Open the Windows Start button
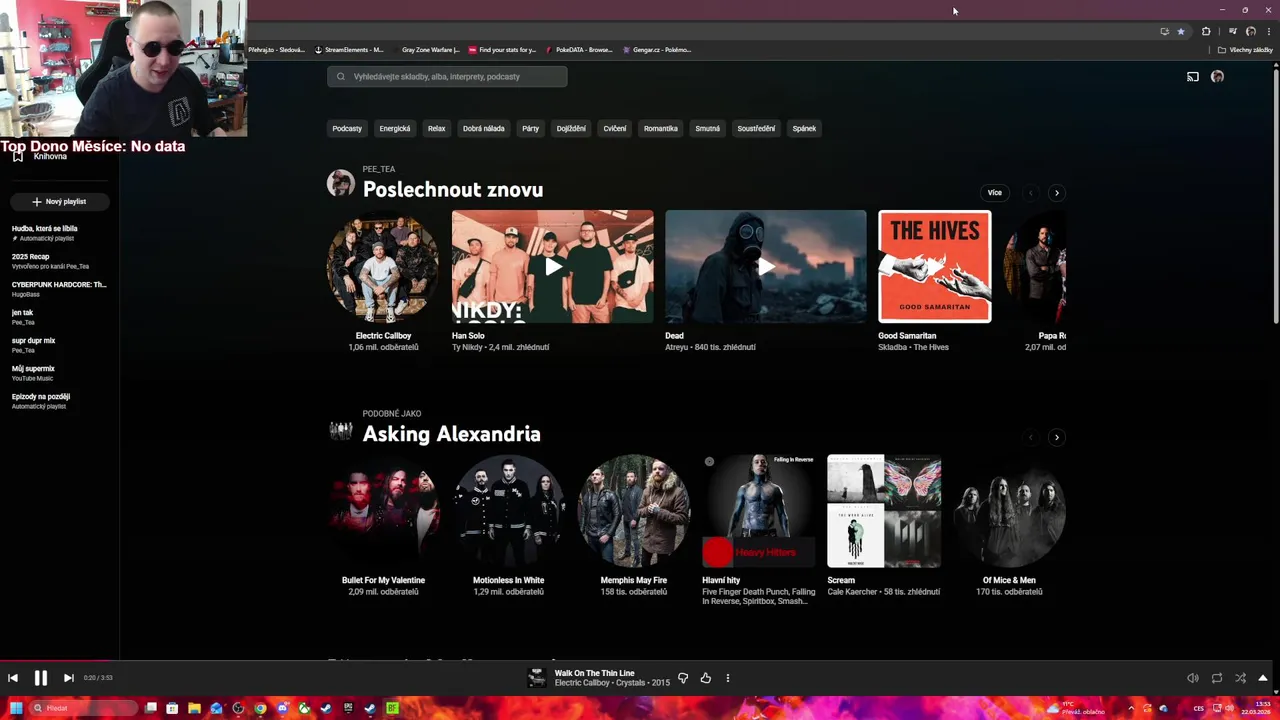Screen dimensions: 1280x720 [15, 708]
